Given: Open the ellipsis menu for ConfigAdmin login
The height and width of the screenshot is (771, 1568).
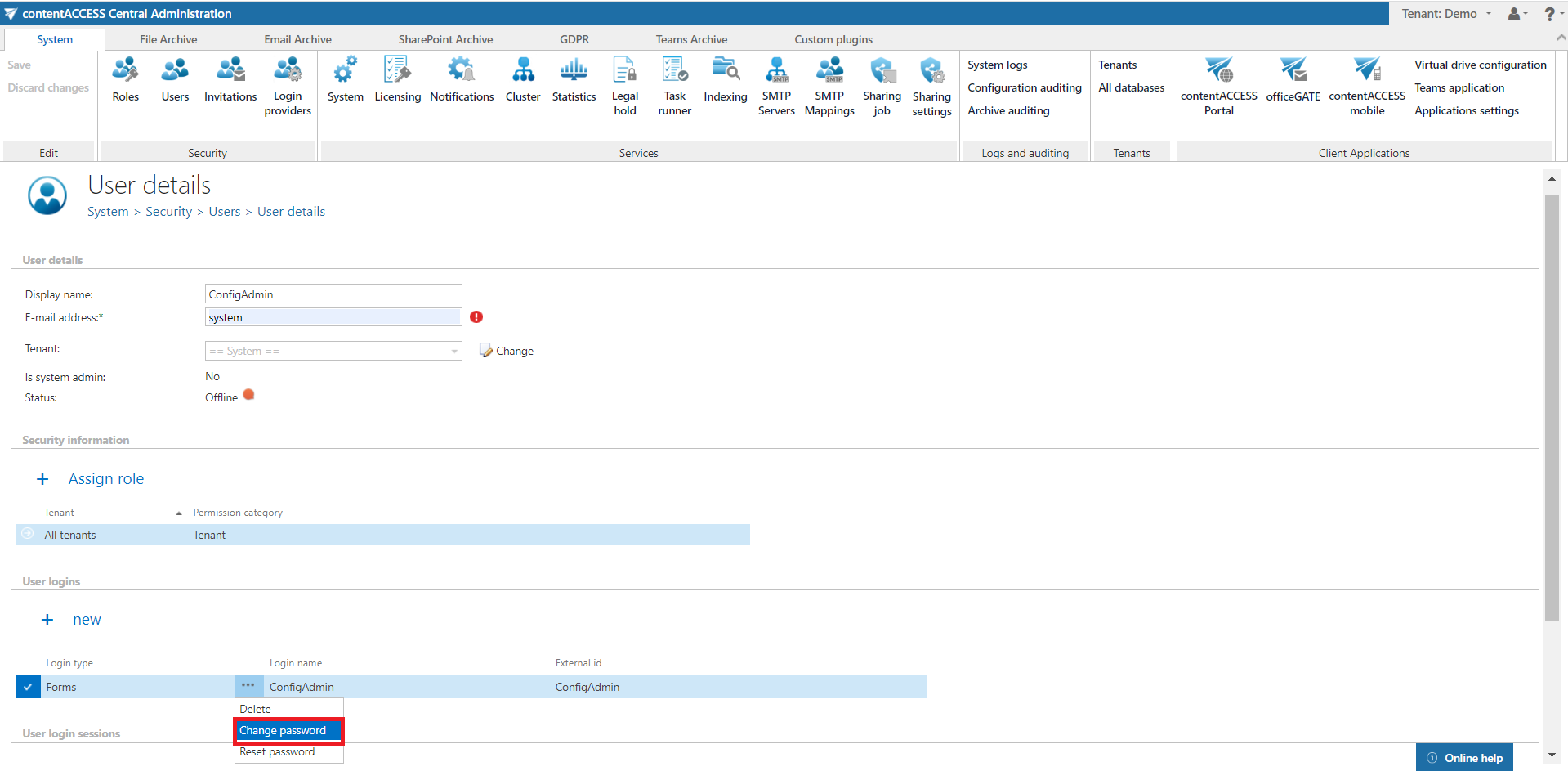Looking at the screenshot, I should (x=248, y=686).
